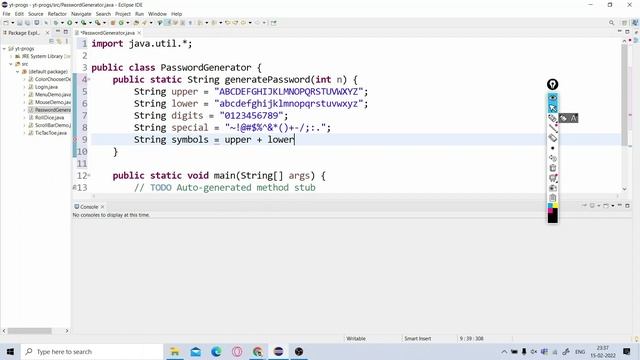Collapse the src folder node
This screenshot has width=640, height=360.
point(11,64)
